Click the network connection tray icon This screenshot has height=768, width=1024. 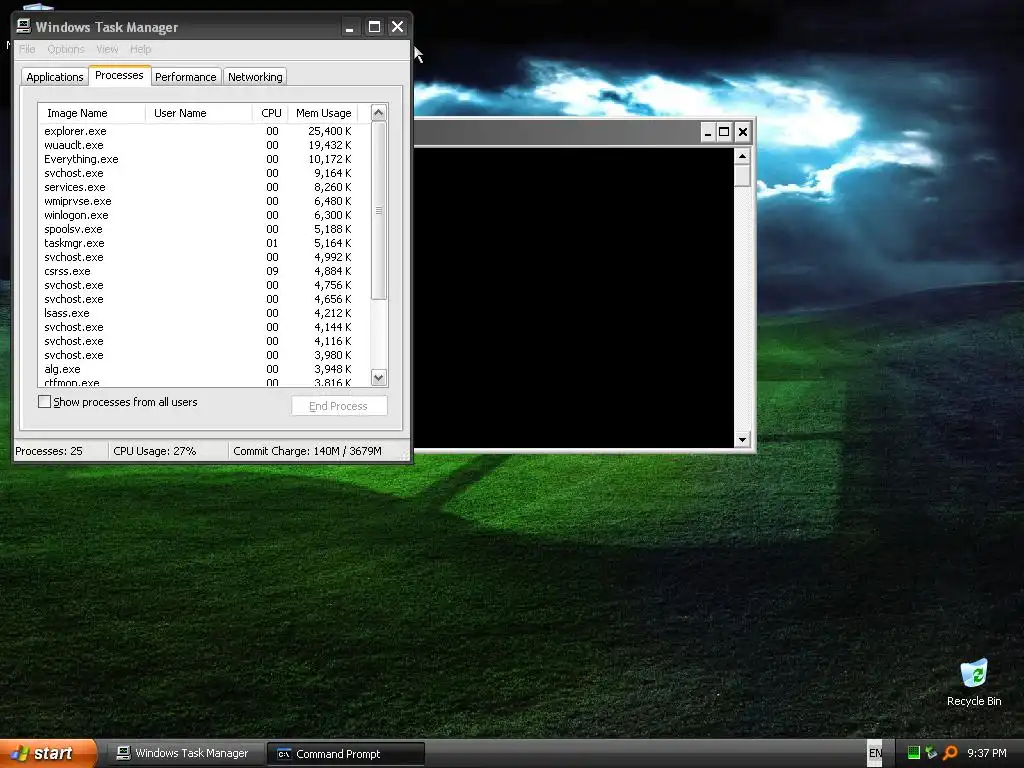(x=931, y=753)
